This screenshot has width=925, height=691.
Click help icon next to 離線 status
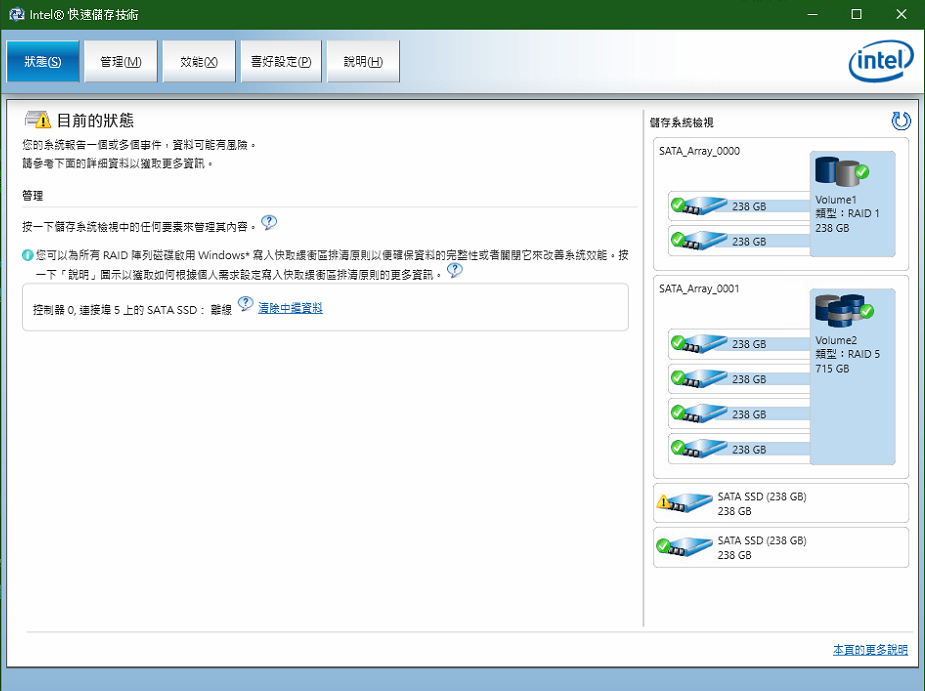(245, 304)
